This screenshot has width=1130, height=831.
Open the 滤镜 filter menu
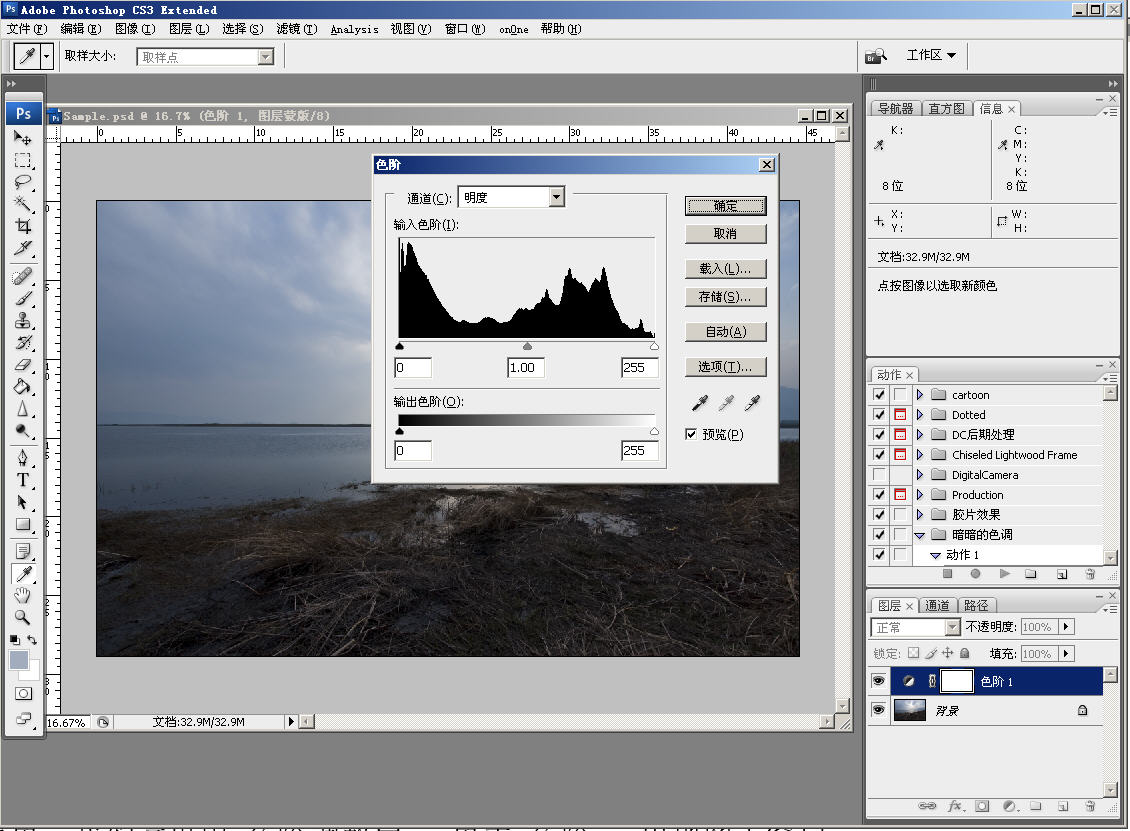pos(296,29)
